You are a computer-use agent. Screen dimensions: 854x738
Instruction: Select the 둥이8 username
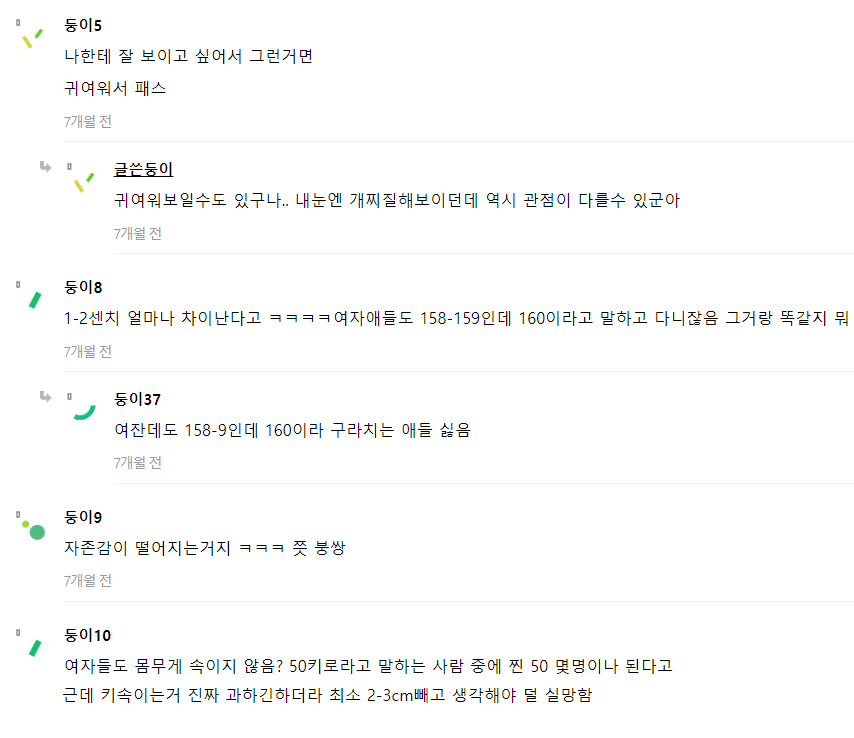(x=83, y=287)
